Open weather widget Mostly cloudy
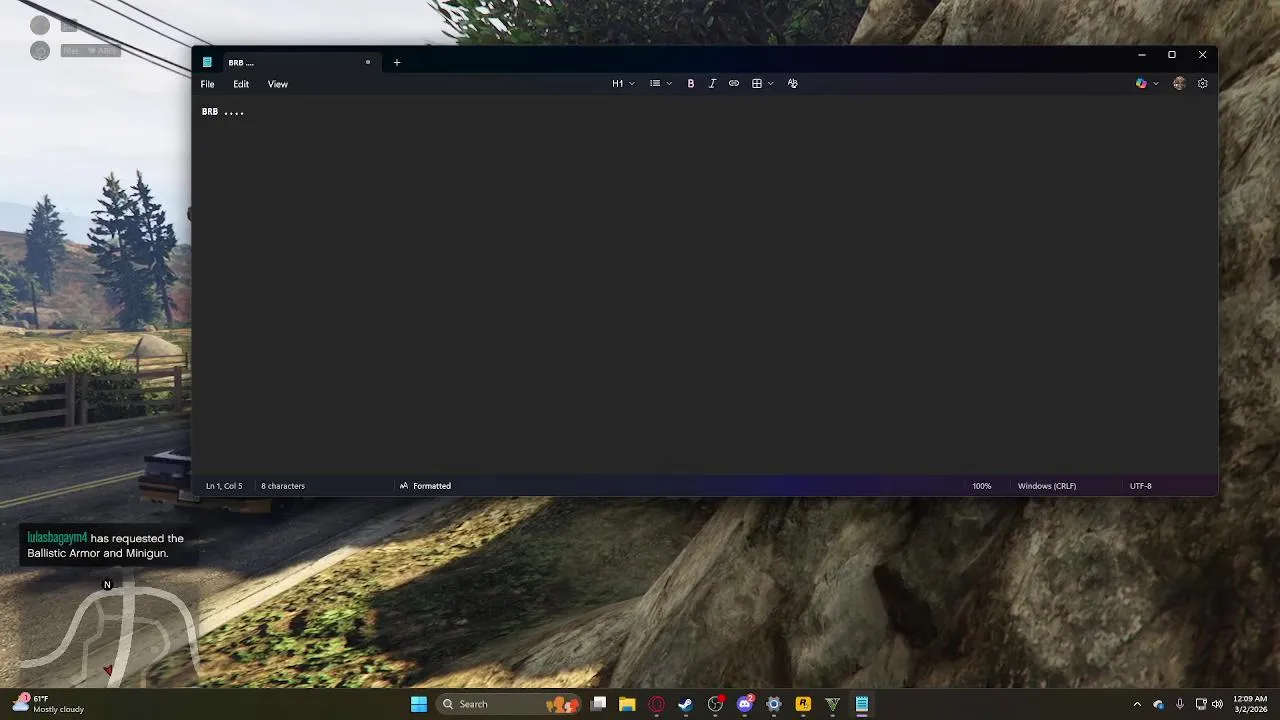Image resolution: width=1280 pixels, height=720 pixels. pos(48,704)
